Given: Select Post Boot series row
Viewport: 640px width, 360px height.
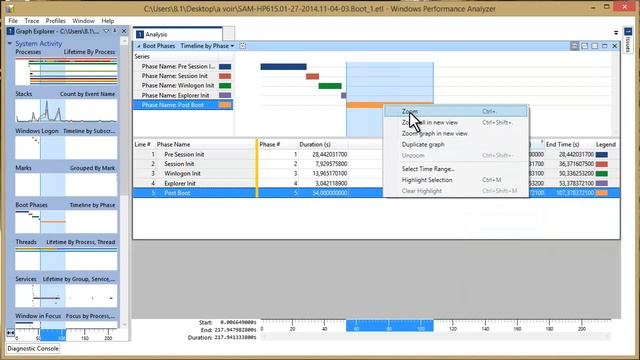Looking at the screenshot, I should [183, 105].
